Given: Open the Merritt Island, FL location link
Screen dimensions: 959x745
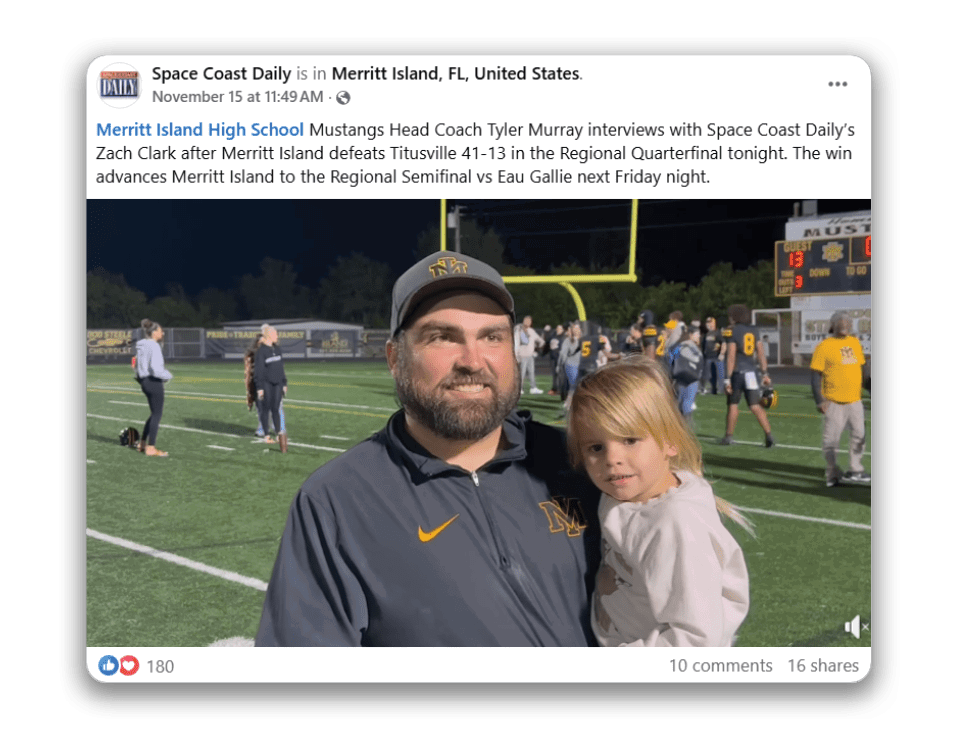Looking at the screenshot, I should (455, 73).
